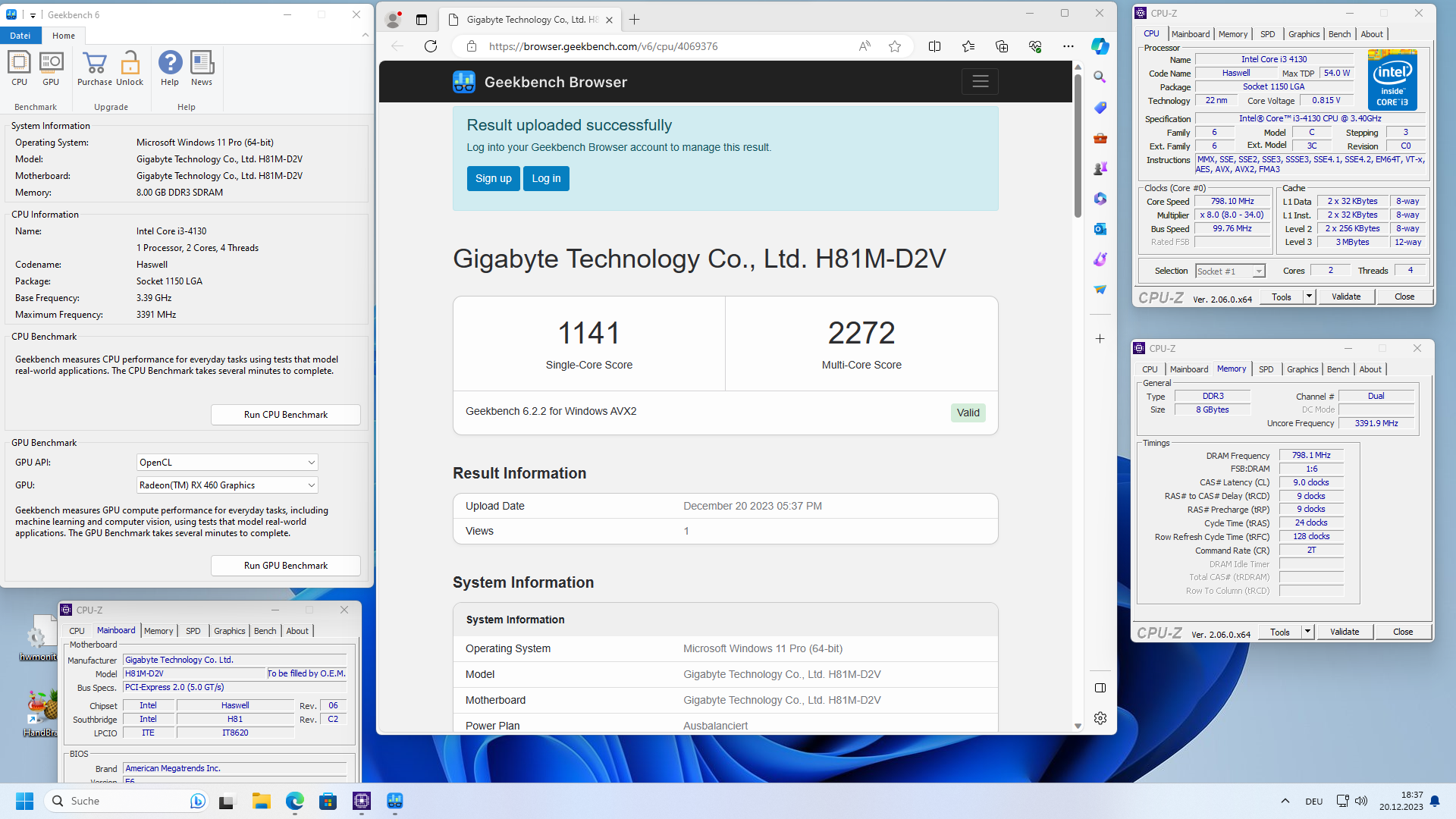Open Geekbench quick access toolbar dropdown

[33, 15]
